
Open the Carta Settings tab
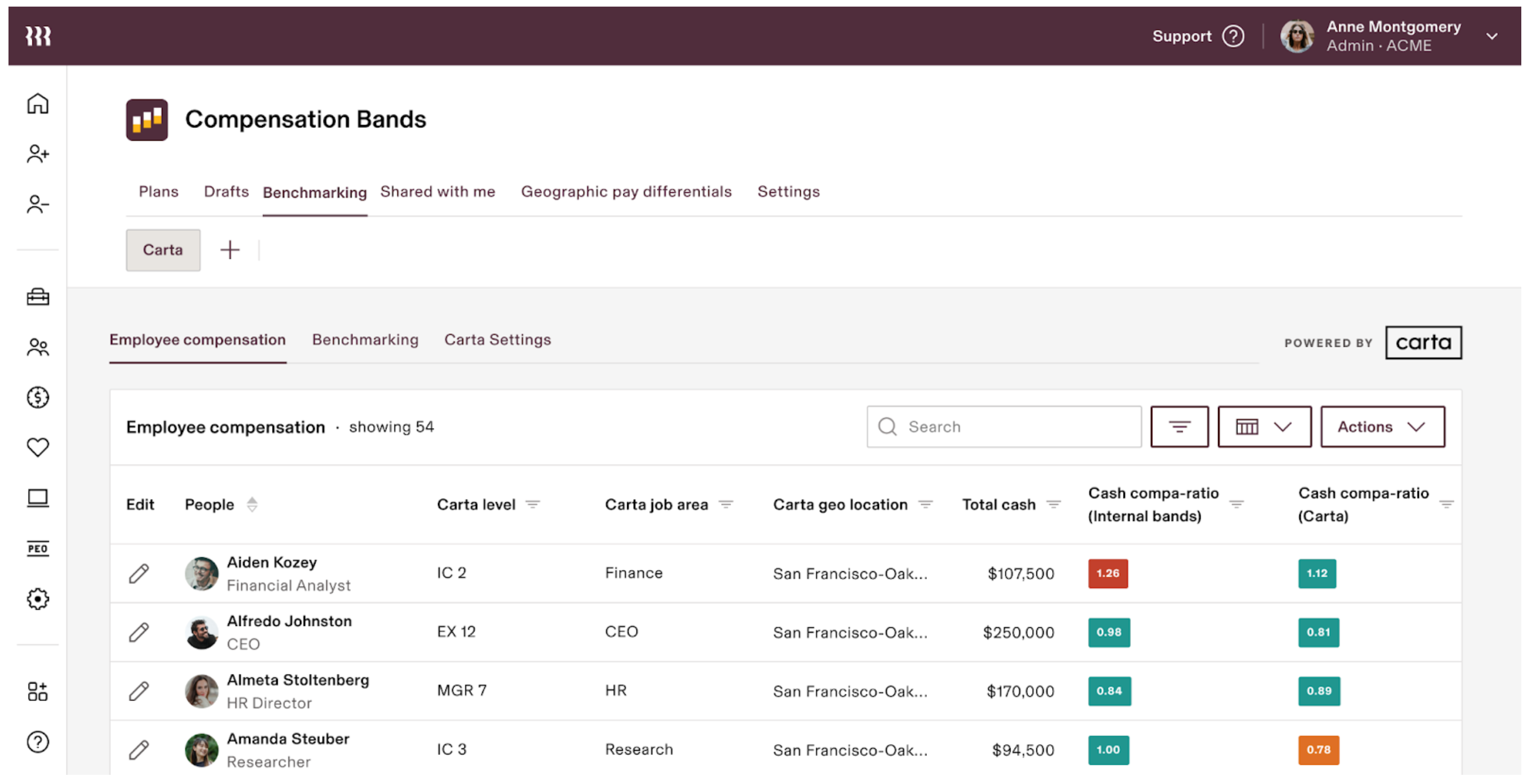(x=497, y=340)
